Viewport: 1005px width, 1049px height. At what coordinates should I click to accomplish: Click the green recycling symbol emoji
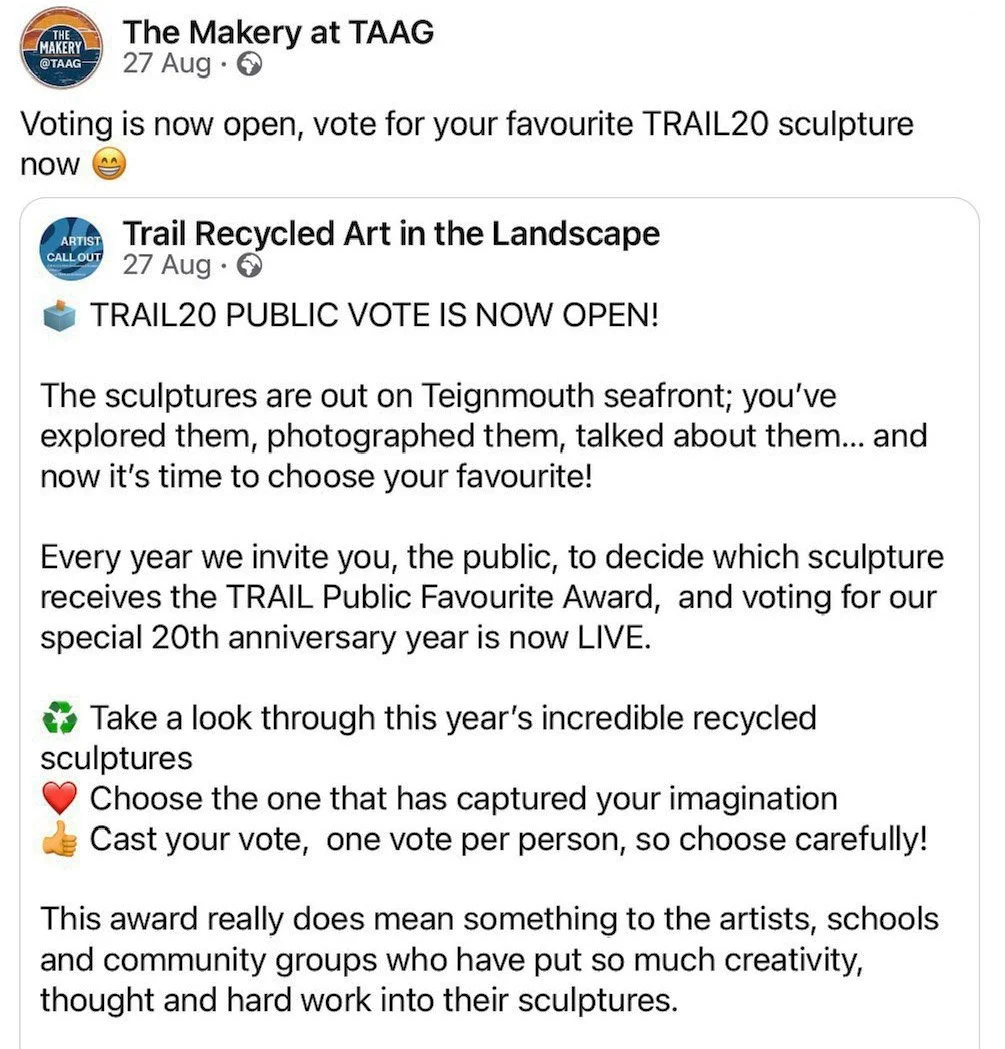pyautogui.click(x=60, y=719)
